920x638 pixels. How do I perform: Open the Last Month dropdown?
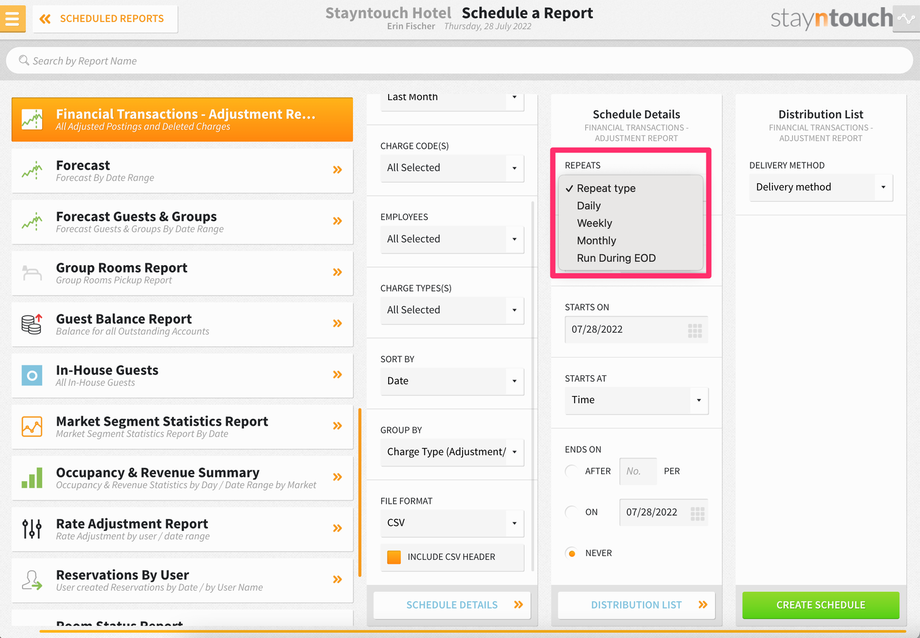click(452, 101)
